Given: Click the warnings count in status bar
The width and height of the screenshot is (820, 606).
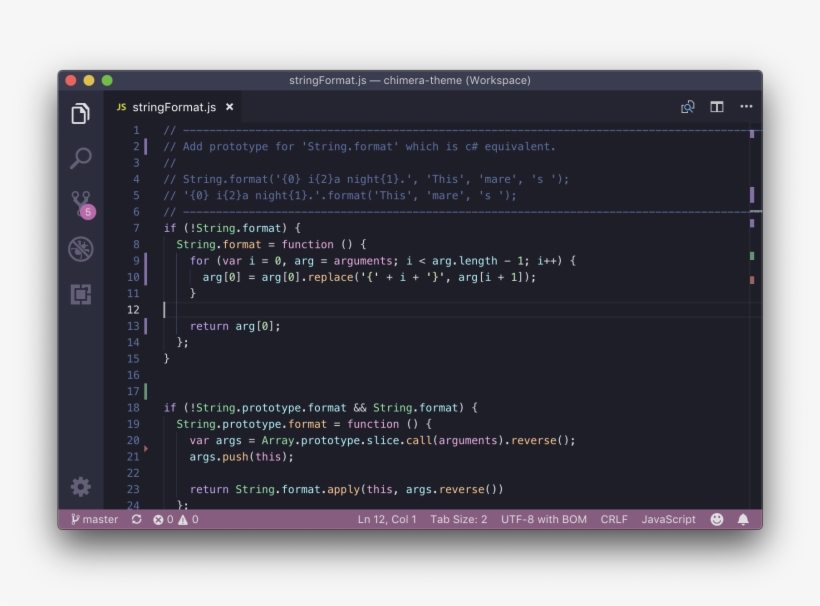Looking at the screenshot, I should [x=188, y=519].
